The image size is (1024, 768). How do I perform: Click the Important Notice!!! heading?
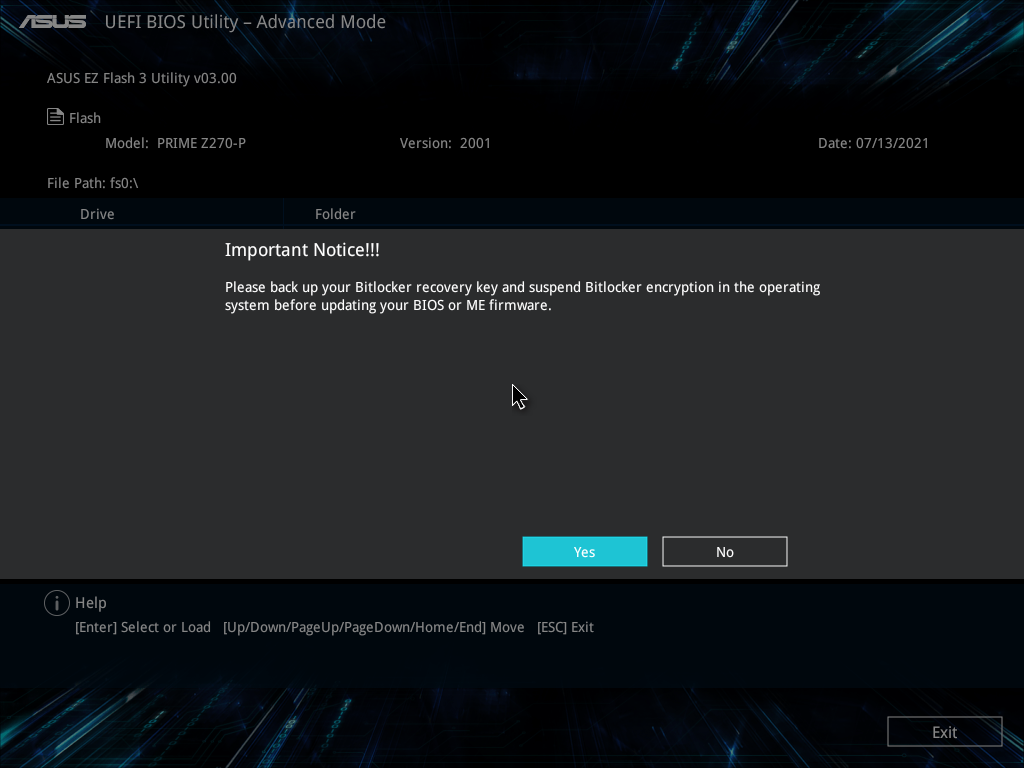coord(302,249)
